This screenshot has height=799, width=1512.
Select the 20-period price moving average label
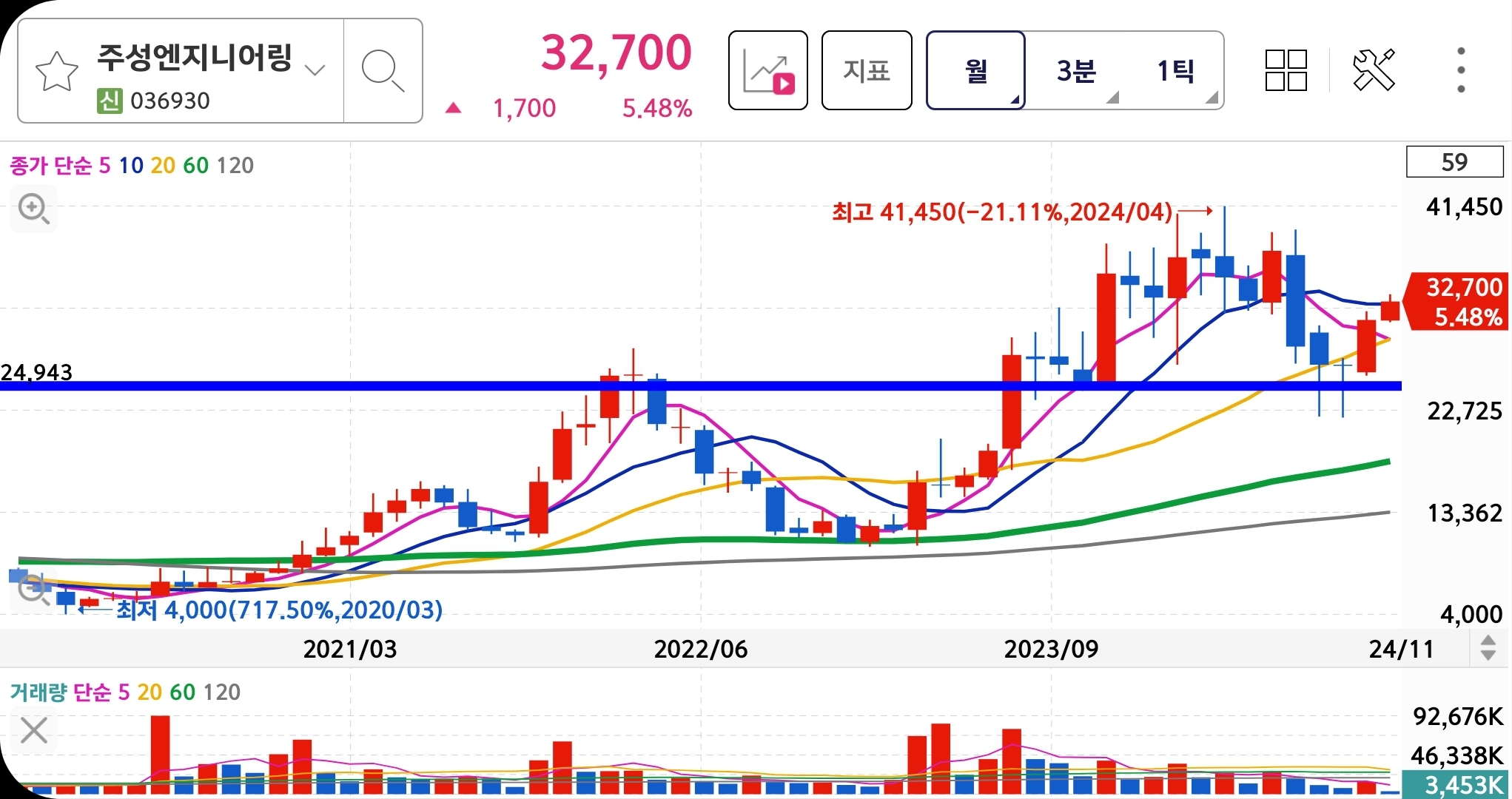[163, 165]
